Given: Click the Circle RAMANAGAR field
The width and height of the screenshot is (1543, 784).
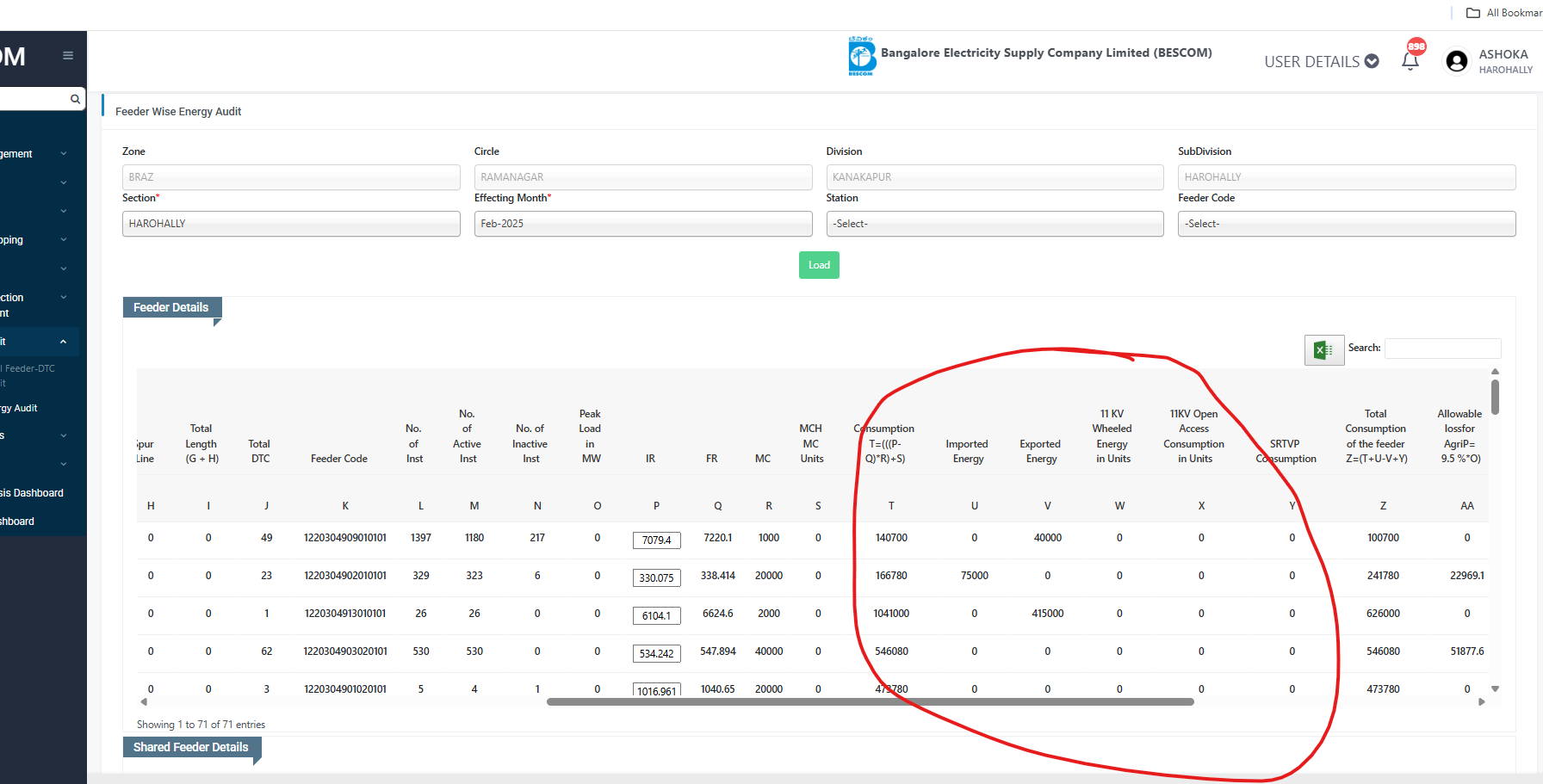Looking at the screenshot, I should coord(643,177).
